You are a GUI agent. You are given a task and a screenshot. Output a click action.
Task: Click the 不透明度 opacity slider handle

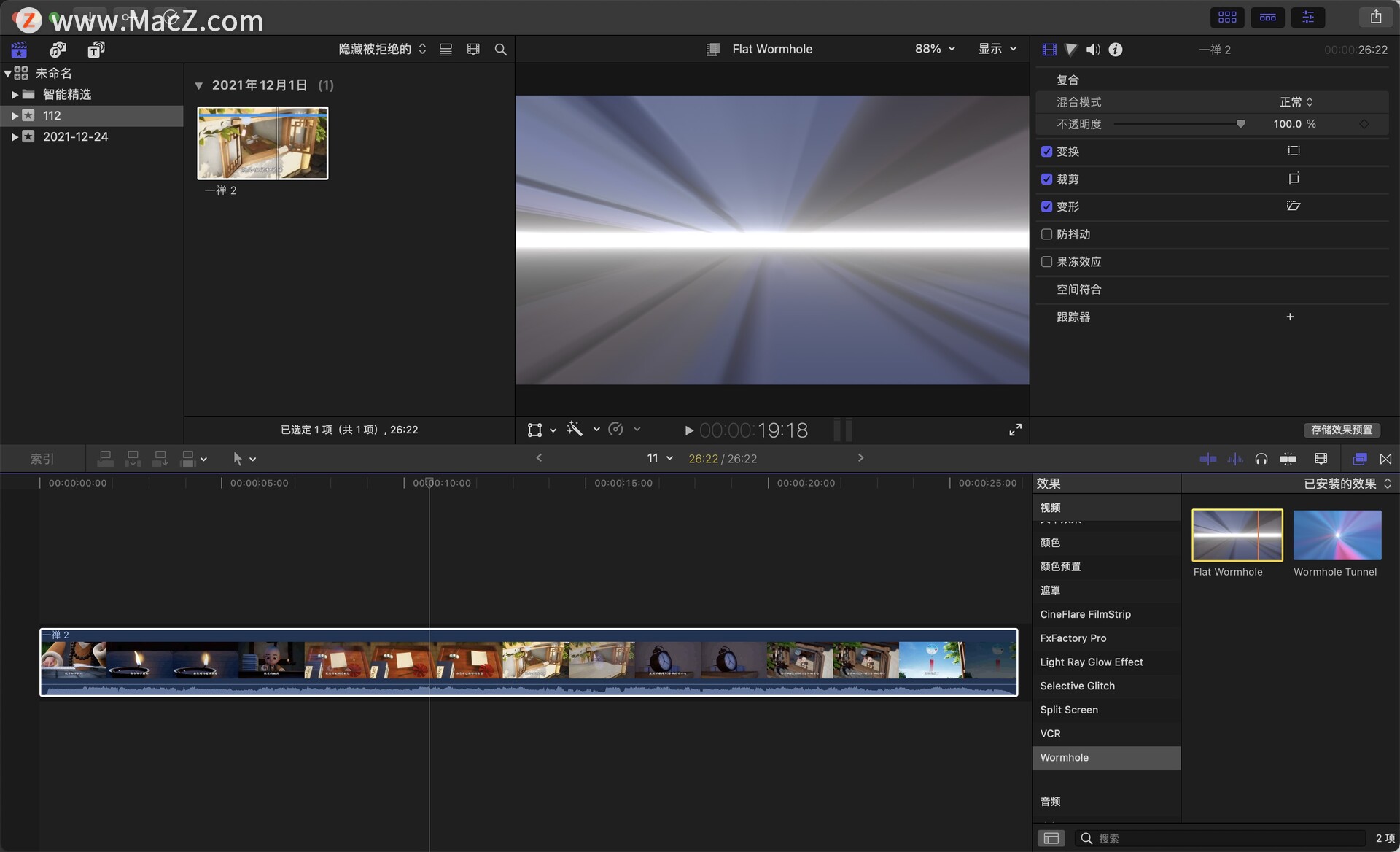pos(1240,124)
